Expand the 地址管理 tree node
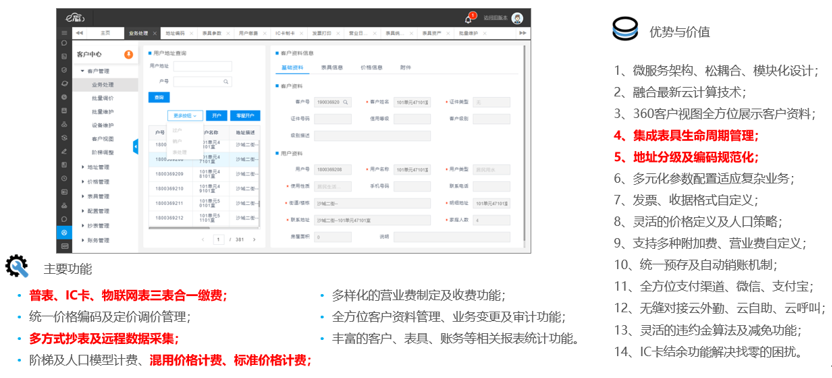 (x=83, y=167)
